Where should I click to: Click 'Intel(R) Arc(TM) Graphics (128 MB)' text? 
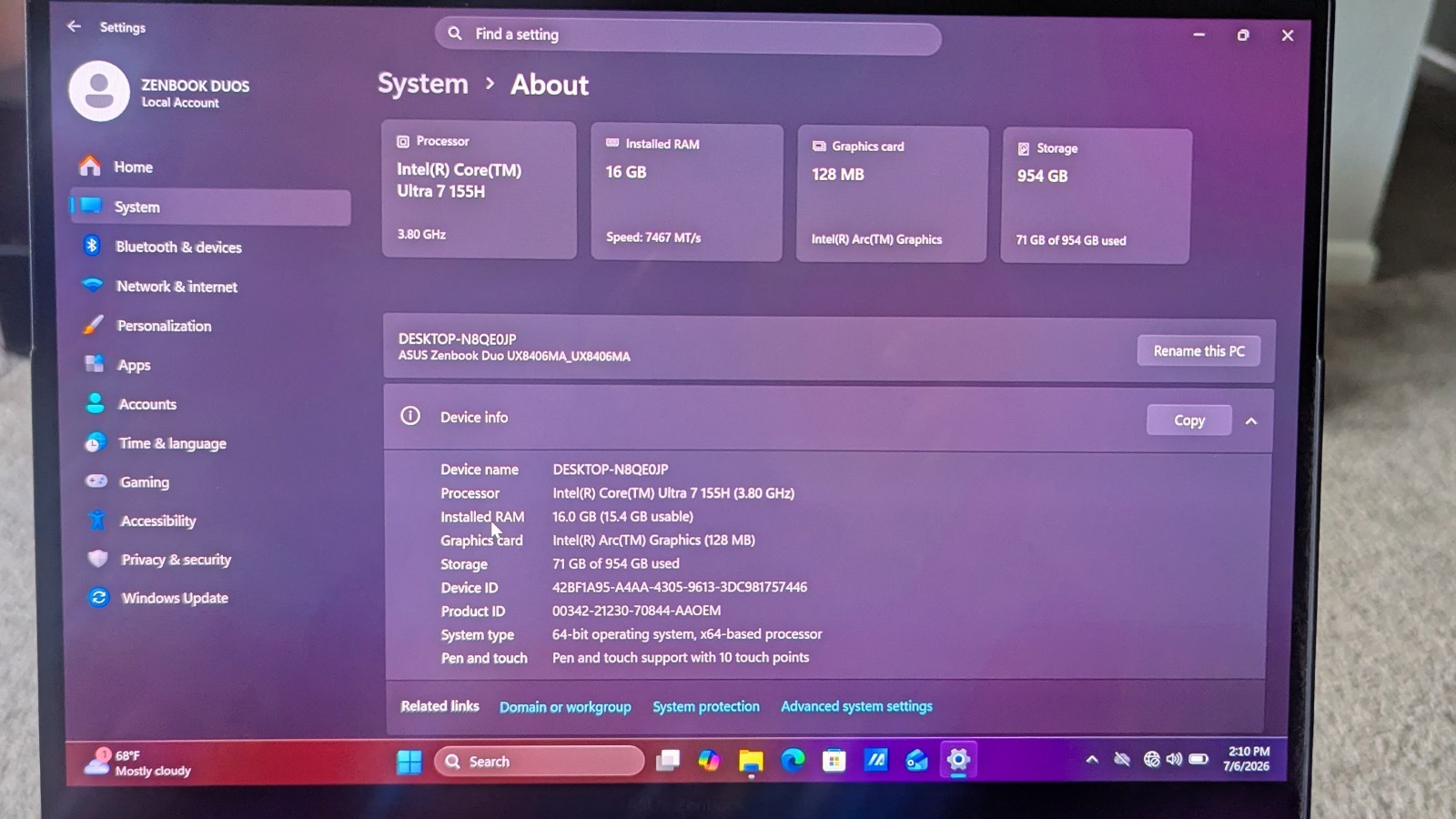(x=653, y=540)
